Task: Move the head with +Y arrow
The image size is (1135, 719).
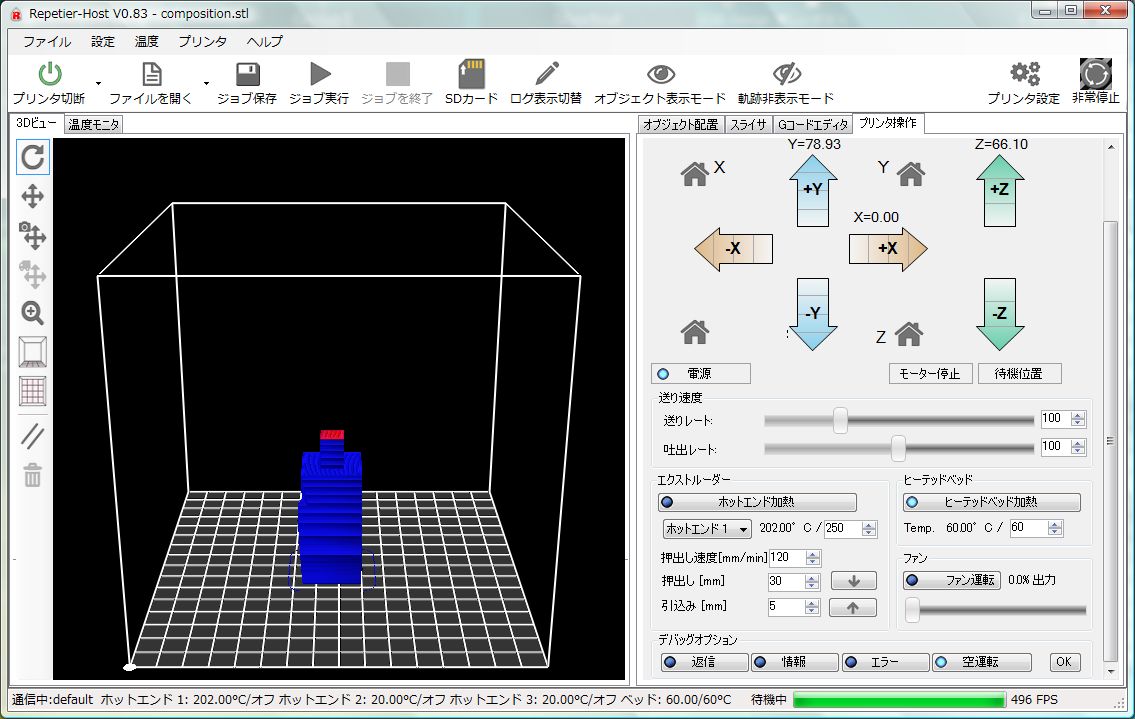Action: tap(813, 190)
